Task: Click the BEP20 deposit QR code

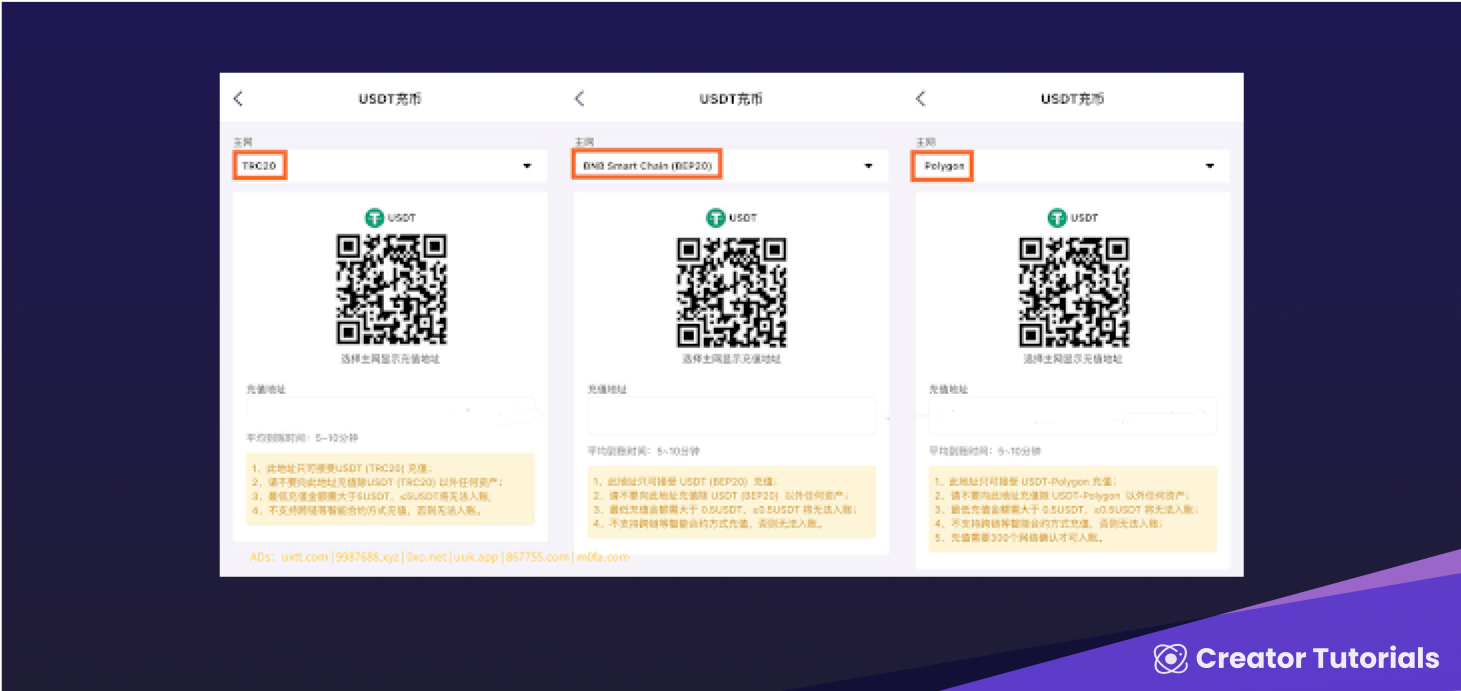Action: [x=732, y=290]
